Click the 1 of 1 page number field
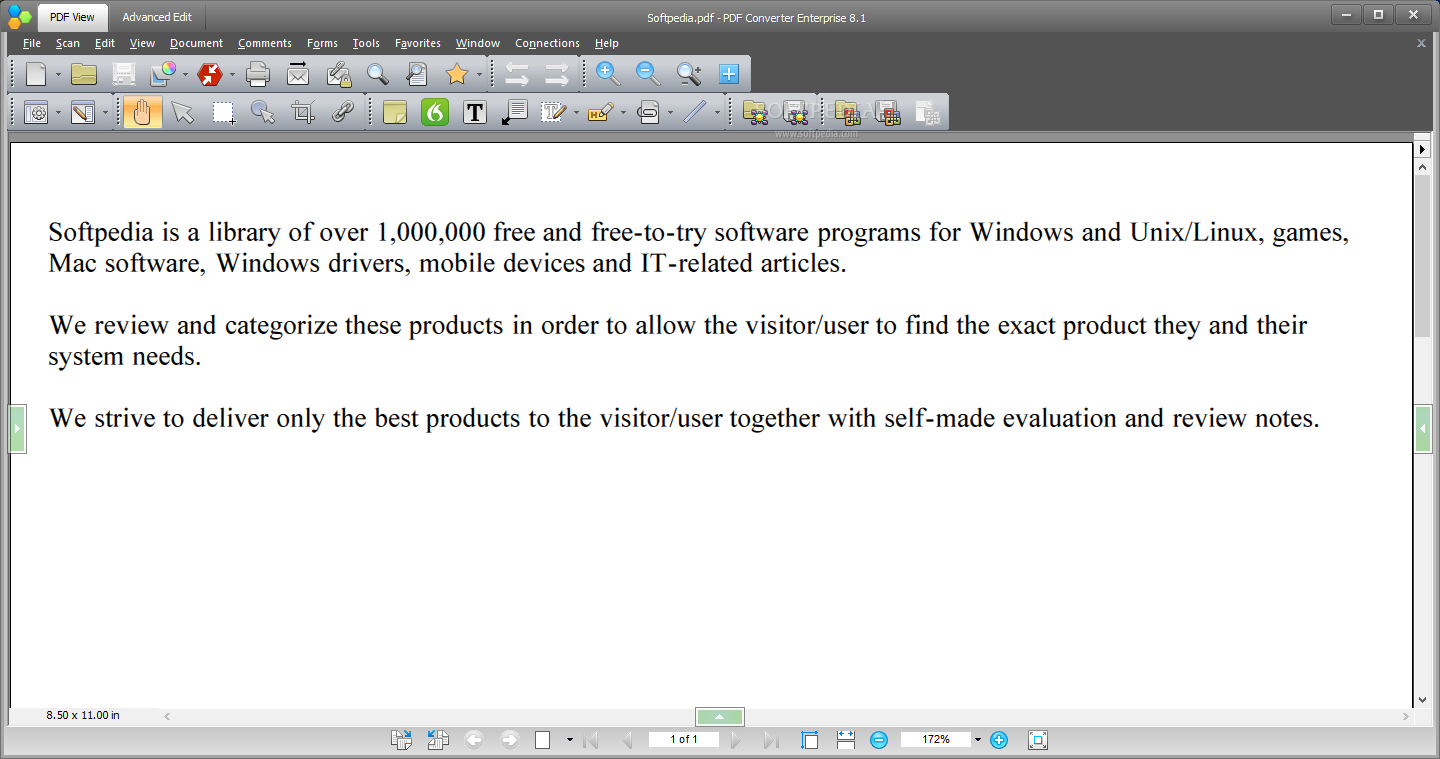 tap(683, 740)
